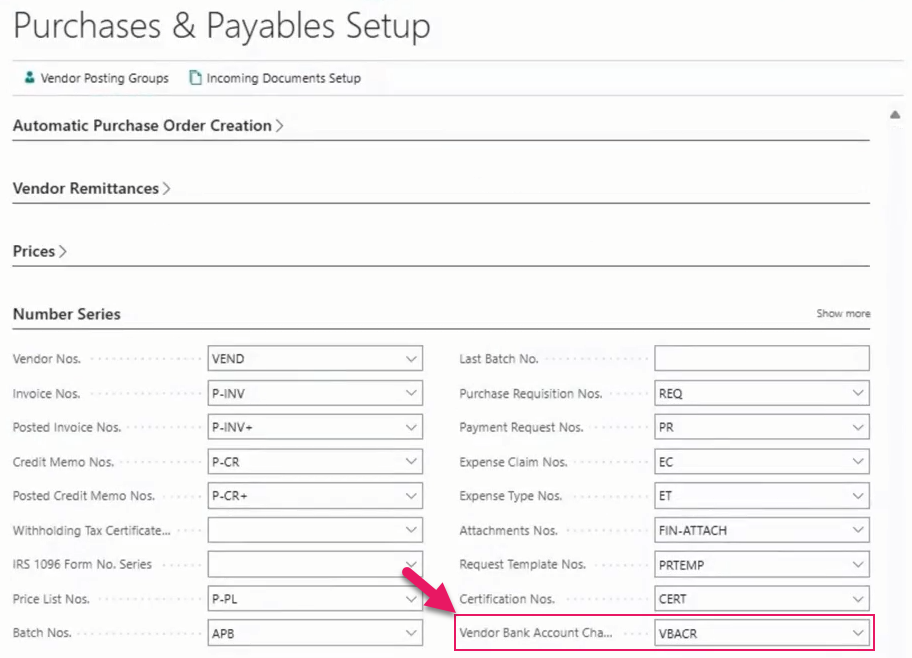Open the Price List Nos. dropdown arrow
Screen dimensions: 912x658
point(411,599)
